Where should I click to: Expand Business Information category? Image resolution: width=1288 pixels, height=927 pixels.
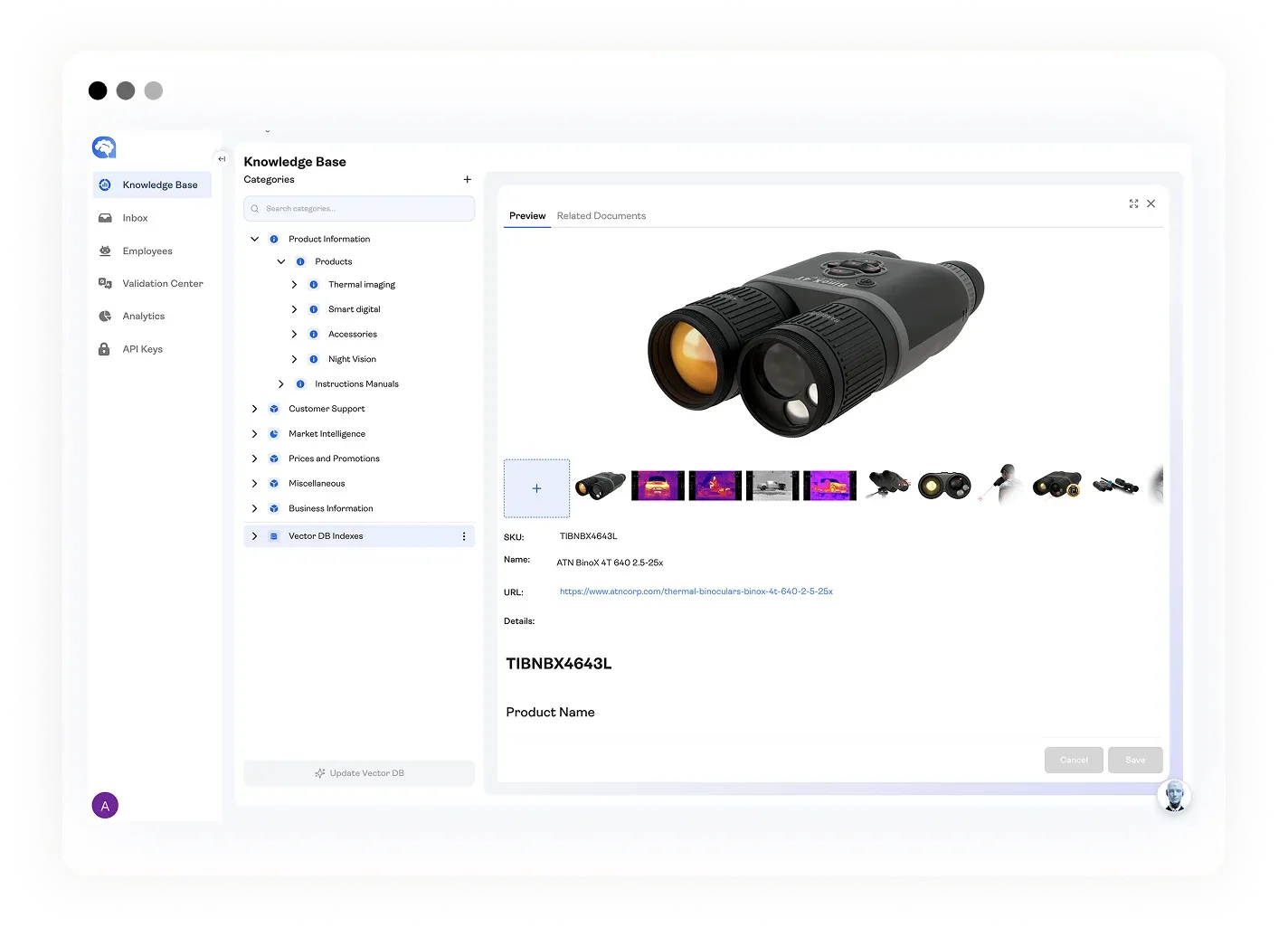click(x=255, y=508)
